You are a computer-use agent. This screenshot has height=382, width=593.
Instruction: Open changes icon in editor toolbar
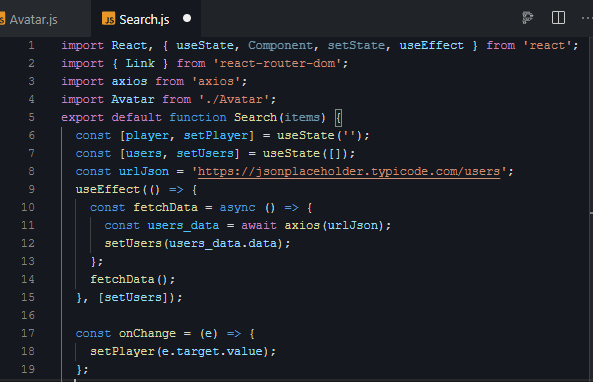[528, 17]
